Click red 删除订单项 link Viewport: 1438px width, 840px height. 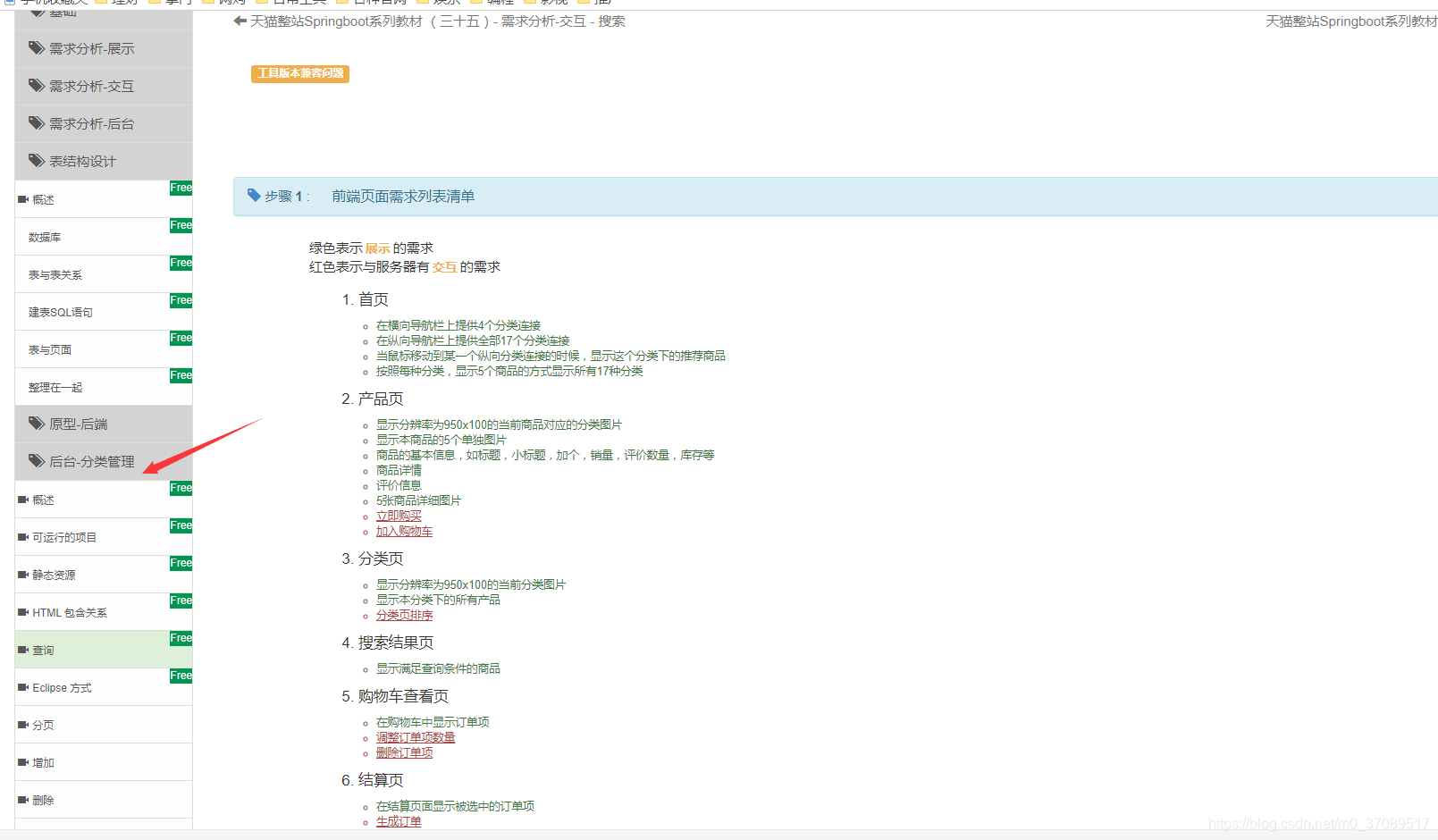click(x=404, y=752)
